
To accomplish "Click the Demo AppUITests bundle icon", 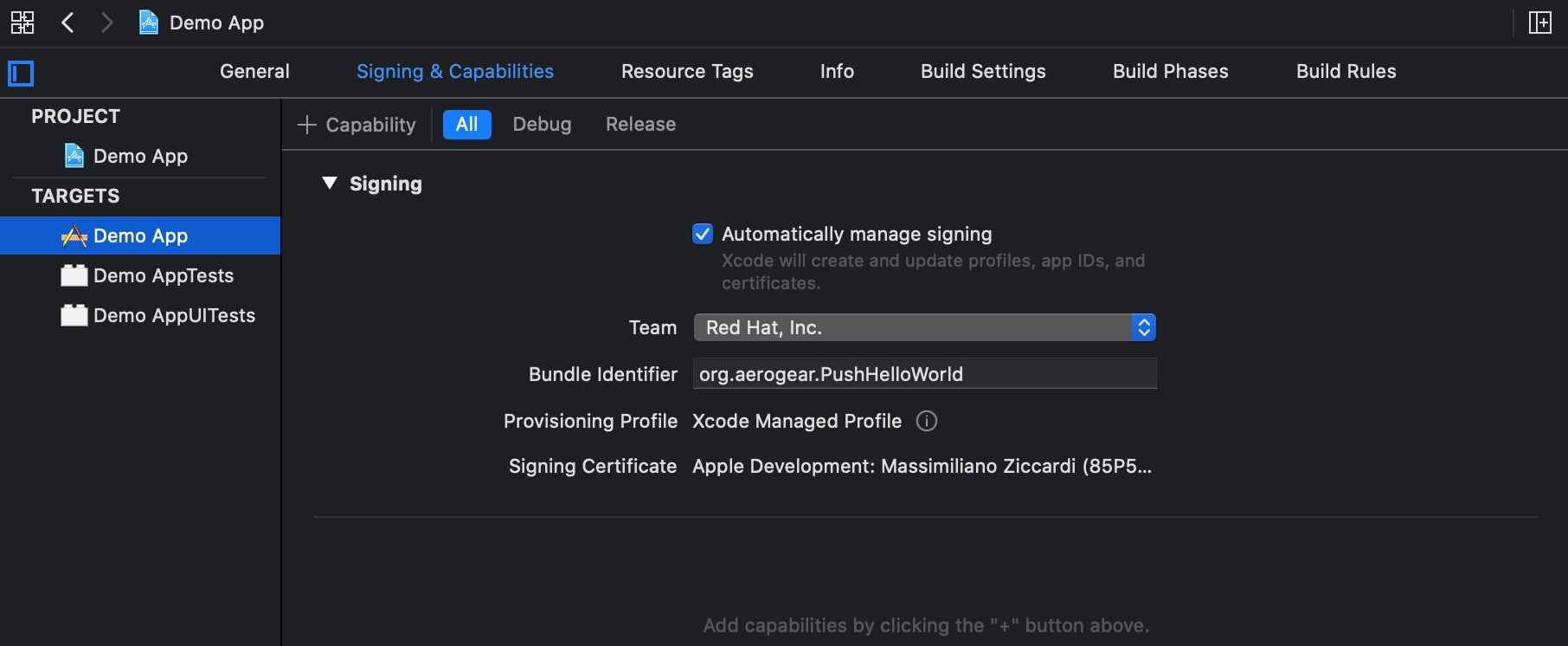I will 74,315.
